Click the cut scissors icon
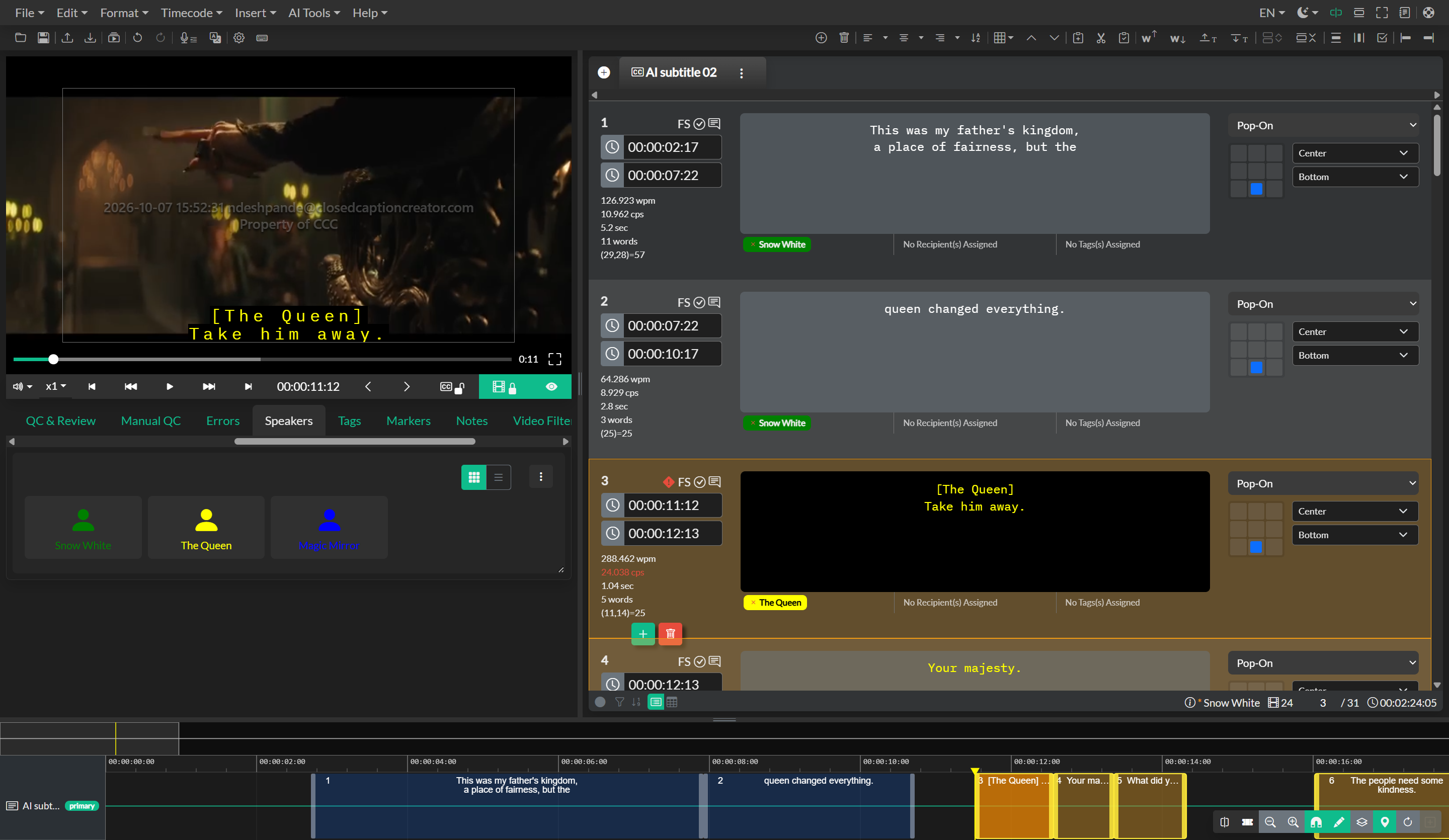 click(x=1101, y=38)
